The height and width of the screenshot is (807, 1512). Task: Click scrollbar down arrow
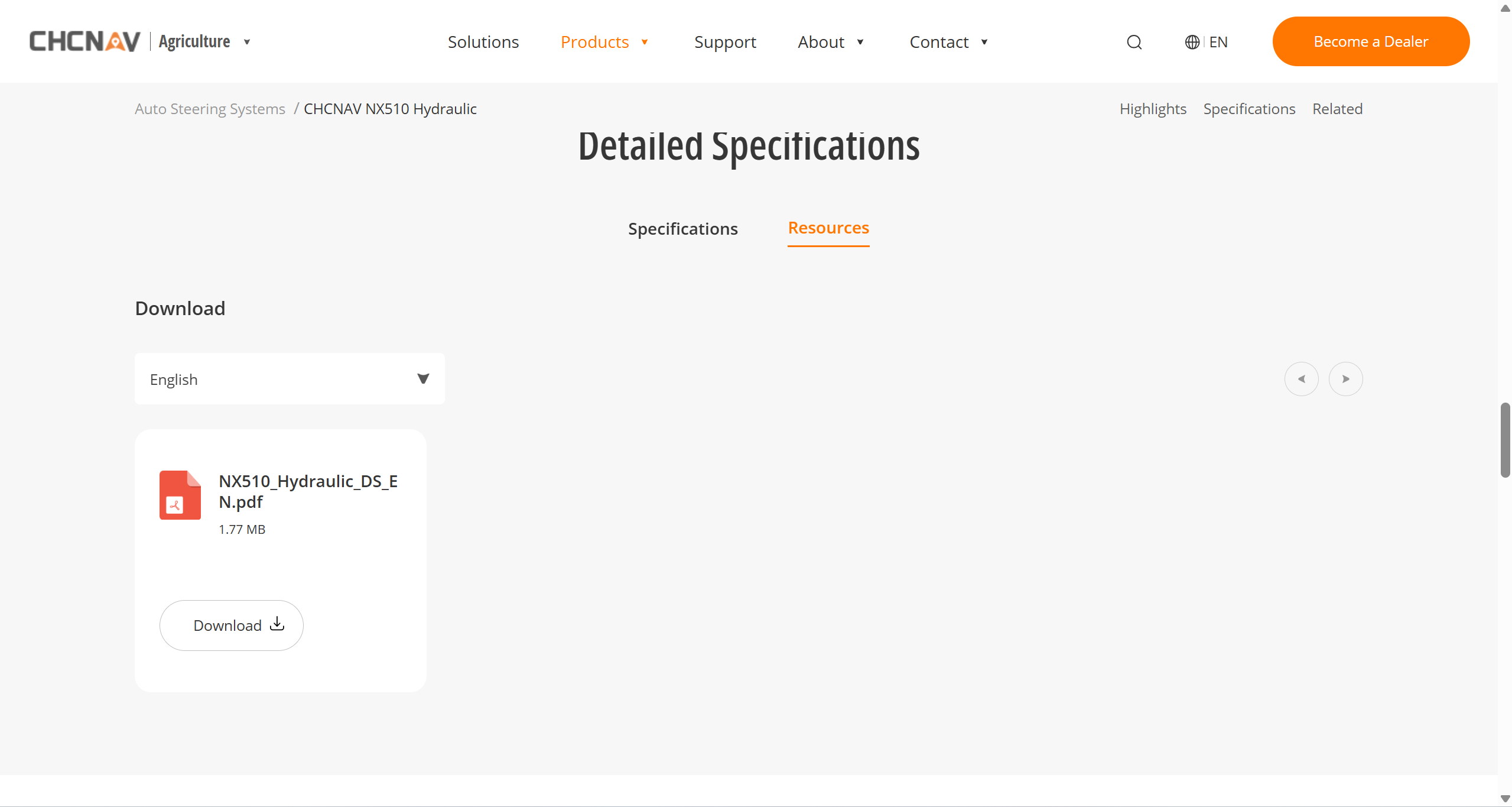[1506, 799]
